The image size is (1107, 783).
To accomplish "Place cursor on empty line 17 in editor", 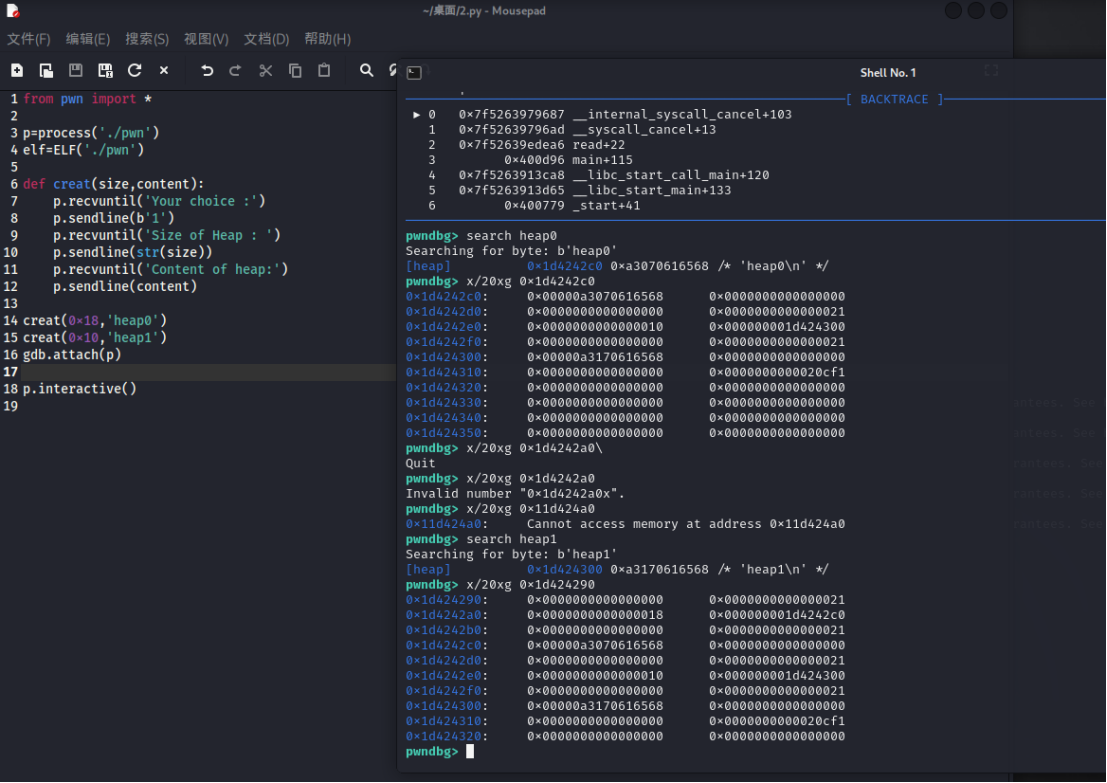I will 200,372.
